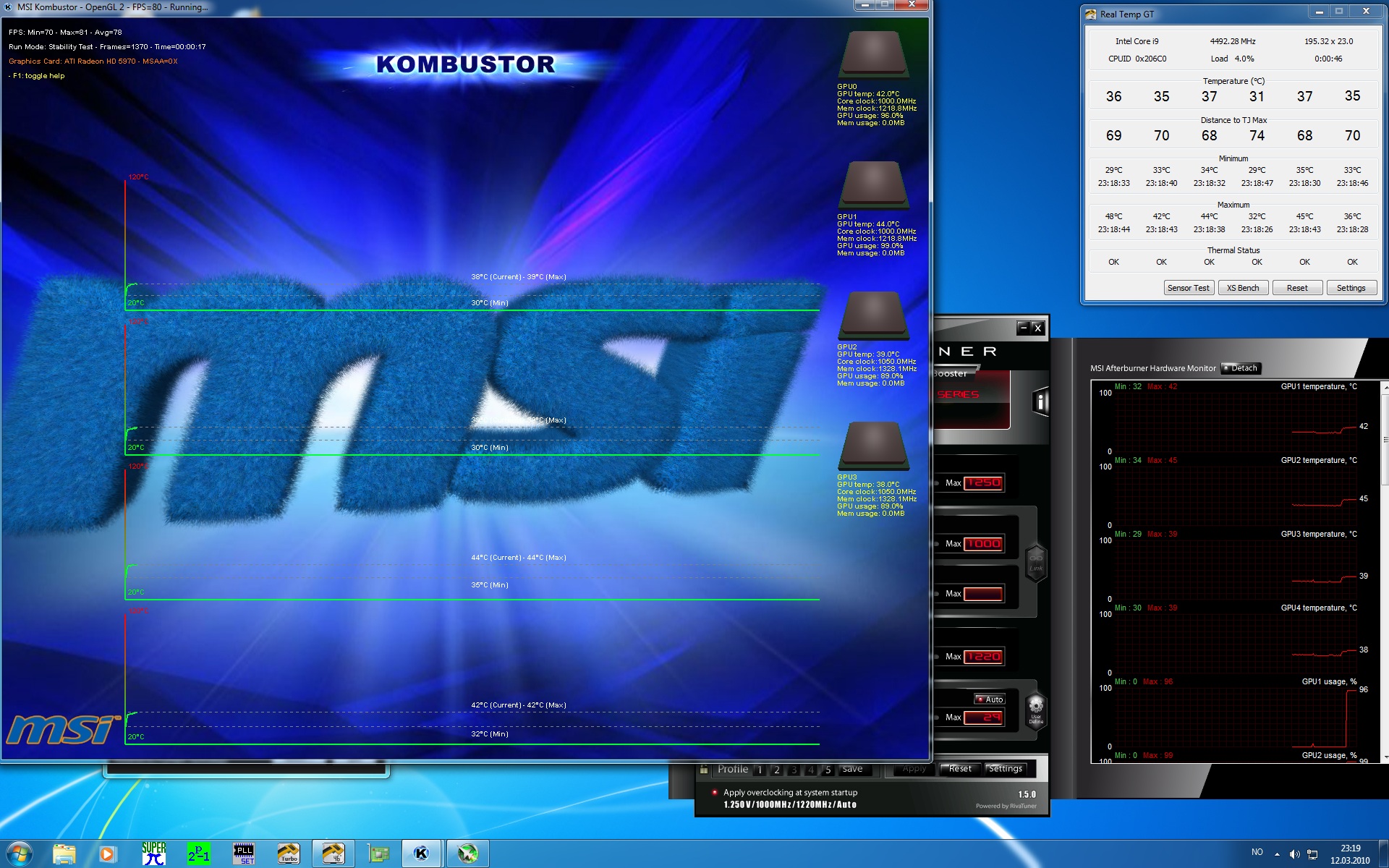Click the Afterburner Apply button
The width and height of the screenshot is (1389, 868).
pyautogui.click(x=914, y=769)
